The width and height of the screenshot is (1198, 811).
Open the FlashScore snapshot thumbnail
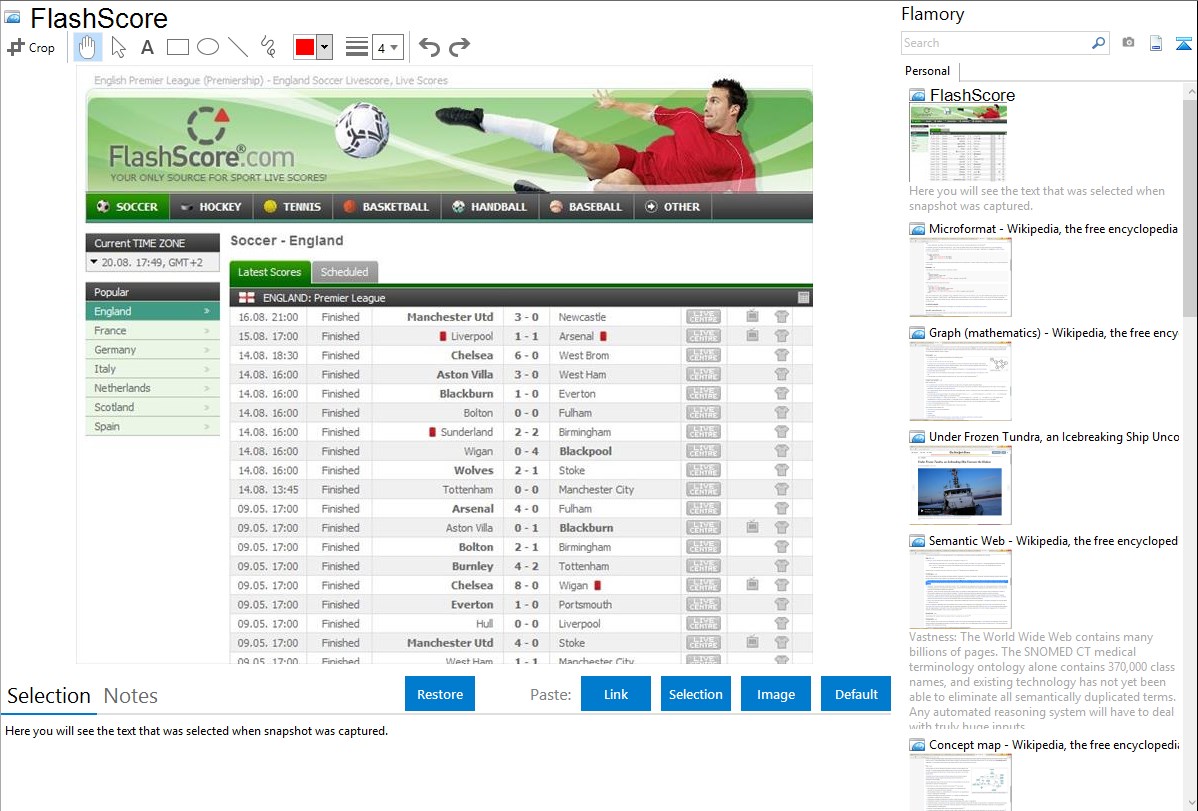958,143
